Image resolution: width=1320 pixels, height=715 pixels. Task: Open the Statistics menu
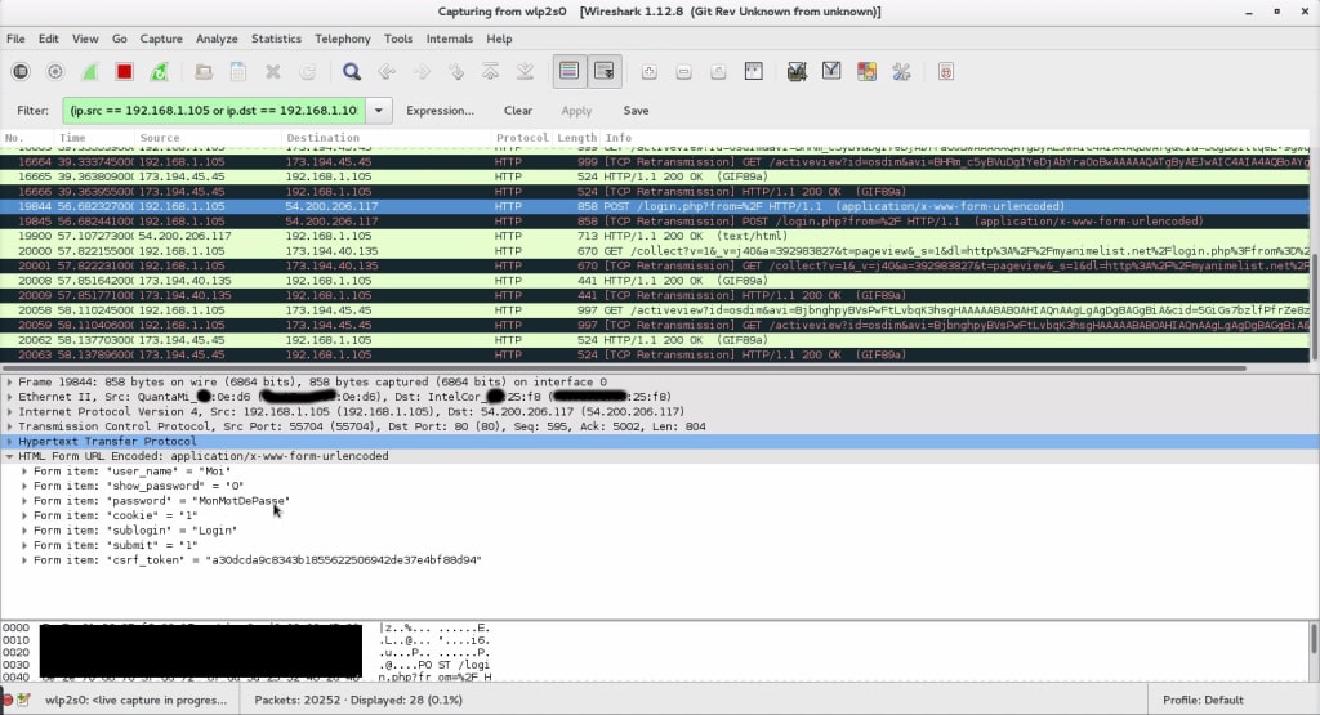(x=275, y=39)
